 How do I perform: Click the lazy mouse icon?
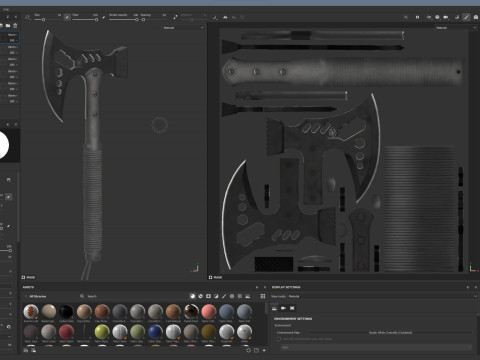tap(175, 17)
